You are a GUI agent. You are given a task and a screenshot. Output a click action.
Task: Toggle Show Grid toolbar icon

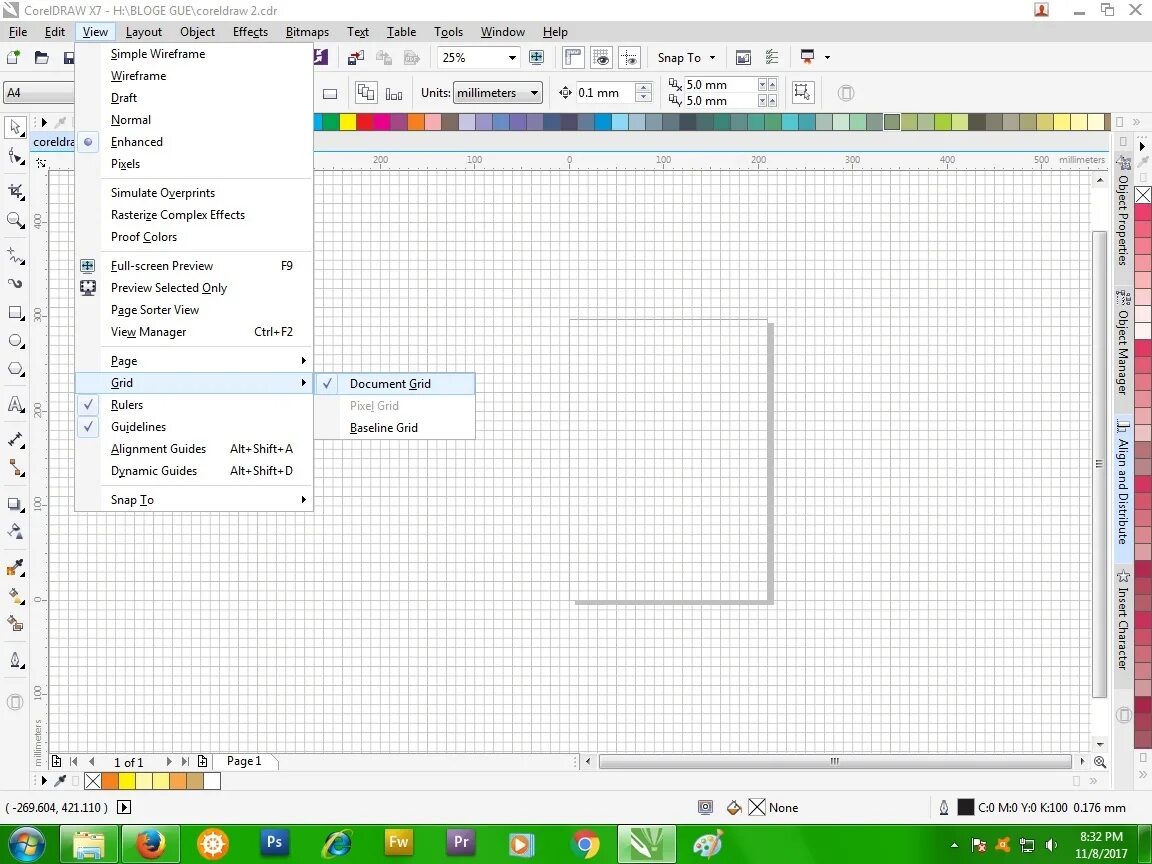(601, 57)
